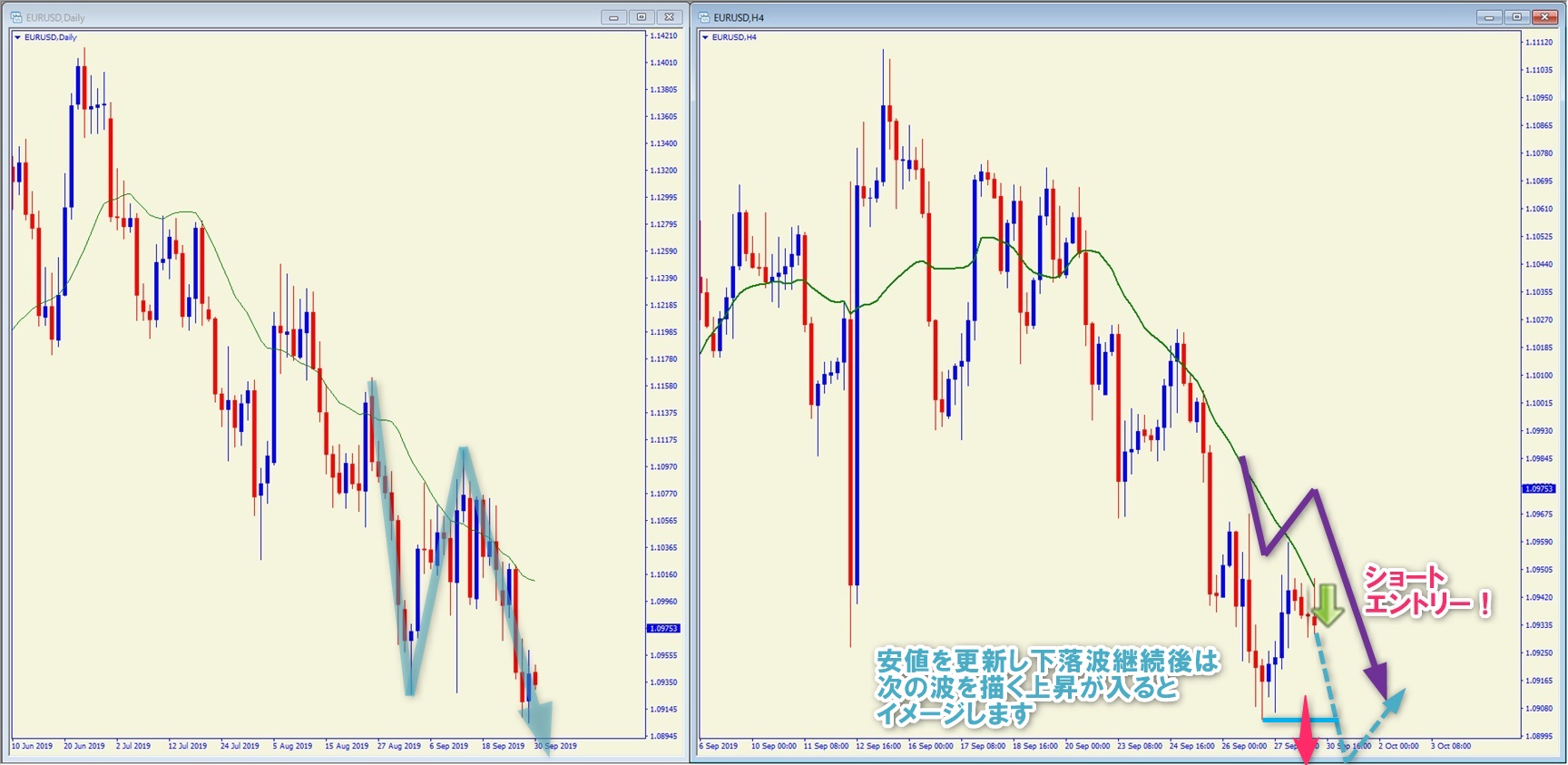Click the 18 Sep 2019 date on the Daily time axis
Image resolution: width=1568 pixels, height=765 pixels.
(503, 746)
